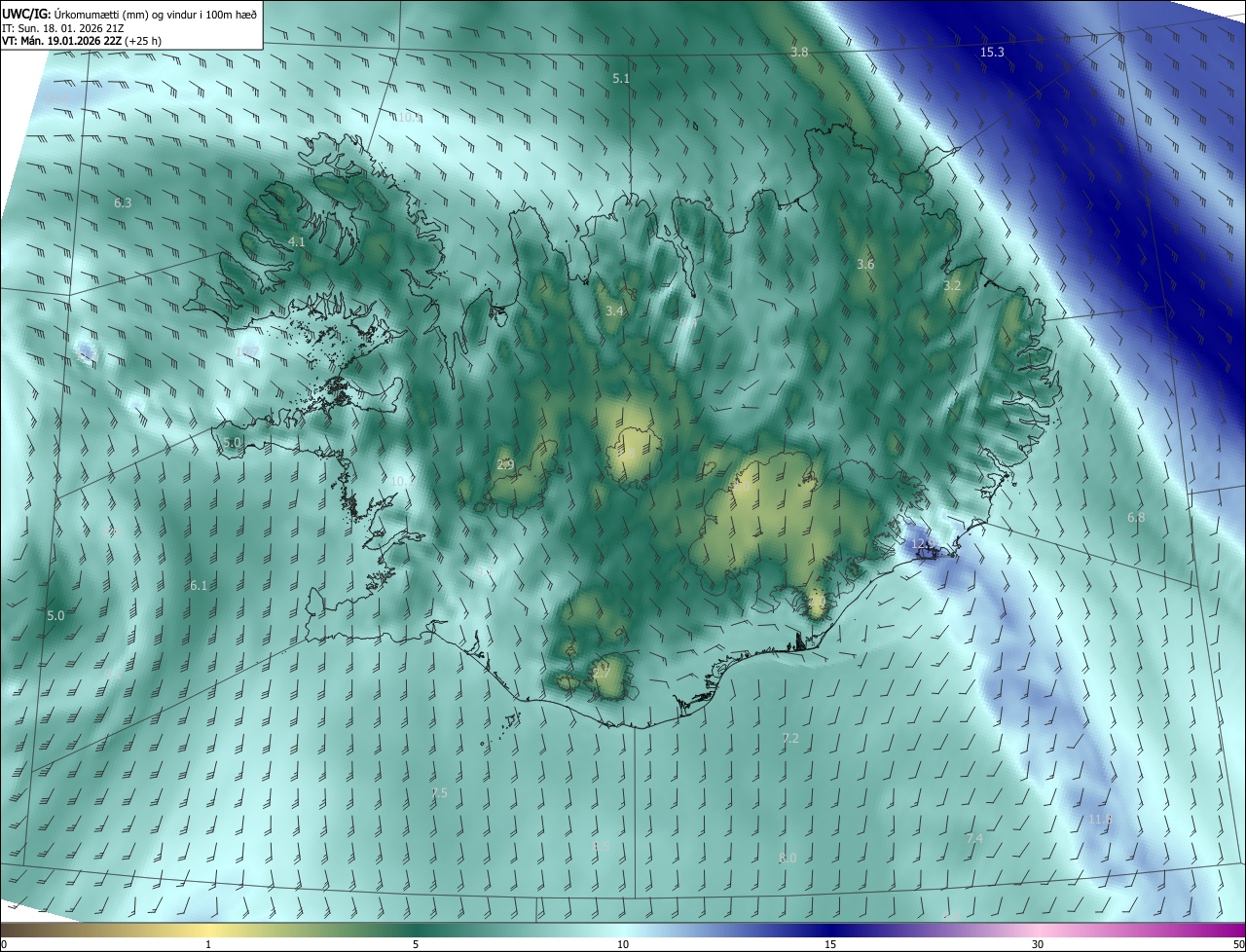
Task: Click the 2.7 value over the south glacier
Action: [602, 672]
